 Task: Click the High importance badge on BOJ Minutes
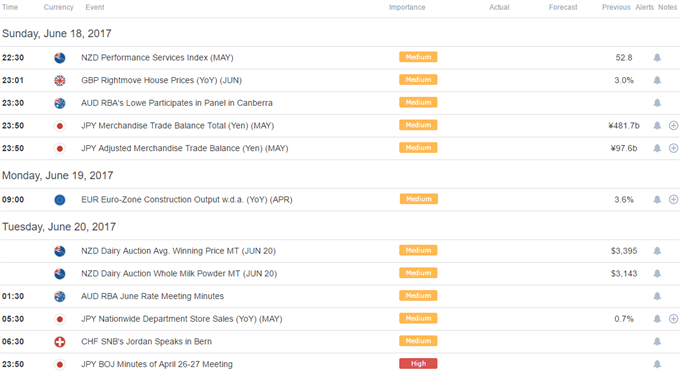[418, 364]
